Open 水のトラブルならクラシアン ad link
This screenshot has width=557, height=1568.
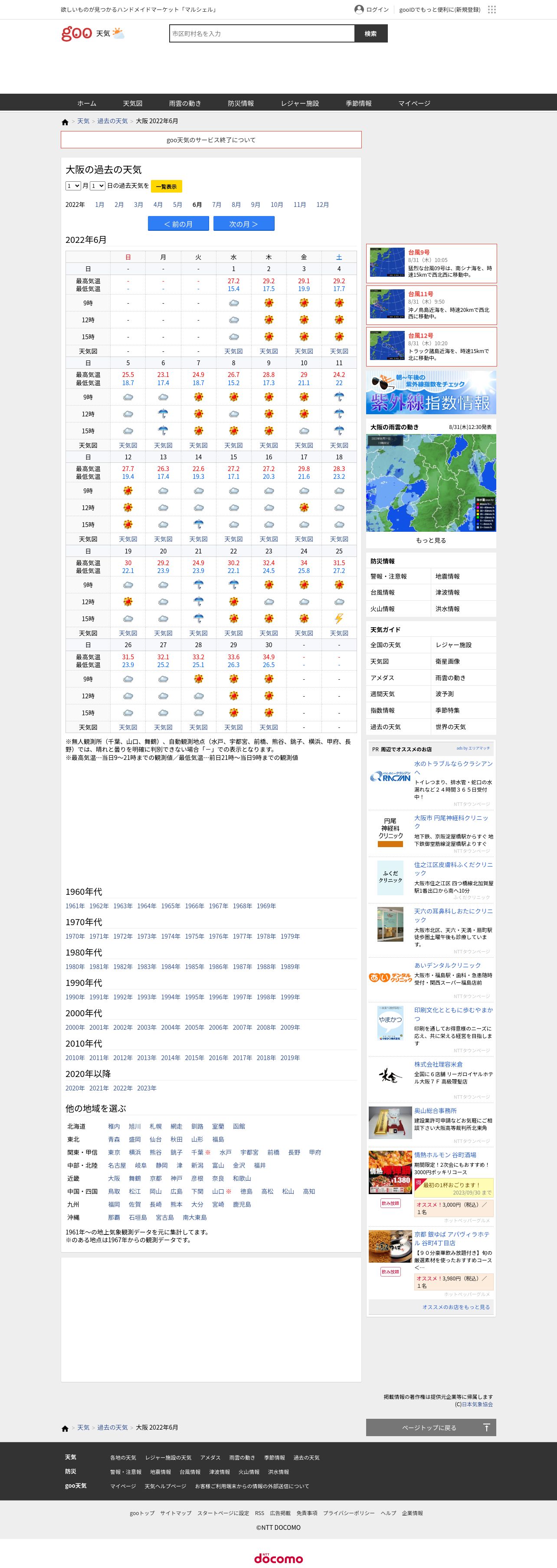pyautogui.click(x=453, y=768)
